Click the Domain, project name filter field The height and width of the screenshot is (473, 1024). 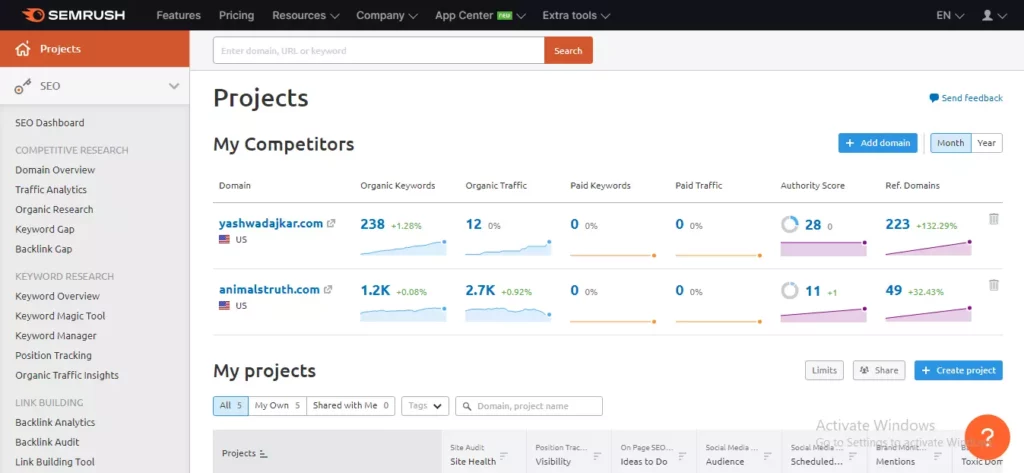529,406
